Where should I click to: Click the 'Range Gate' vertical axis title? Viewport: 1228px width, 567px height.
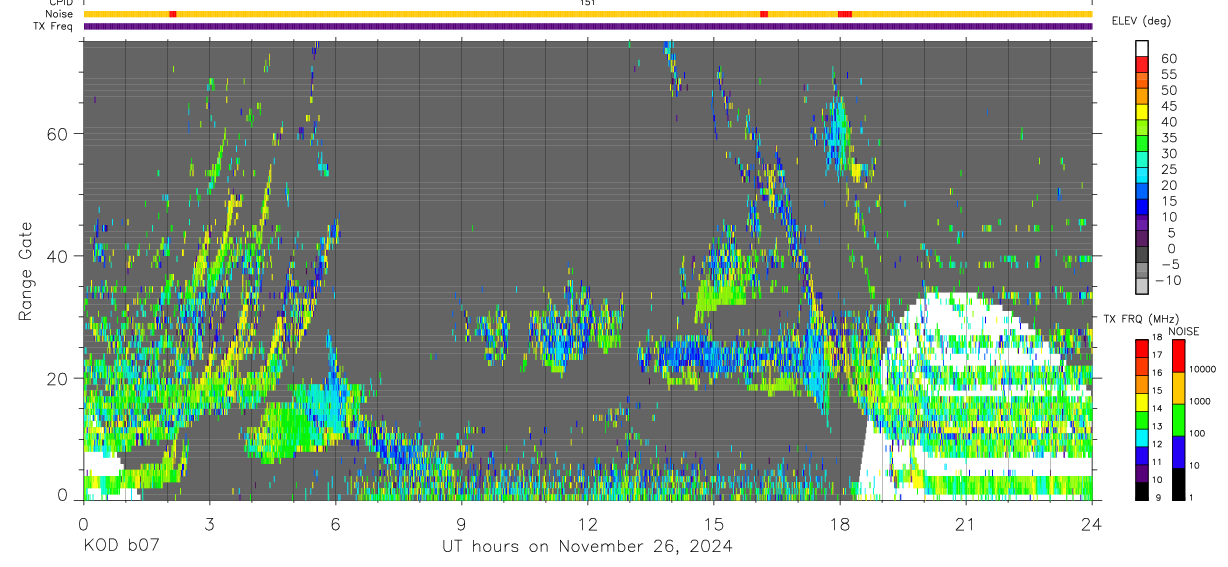point(26,270)
